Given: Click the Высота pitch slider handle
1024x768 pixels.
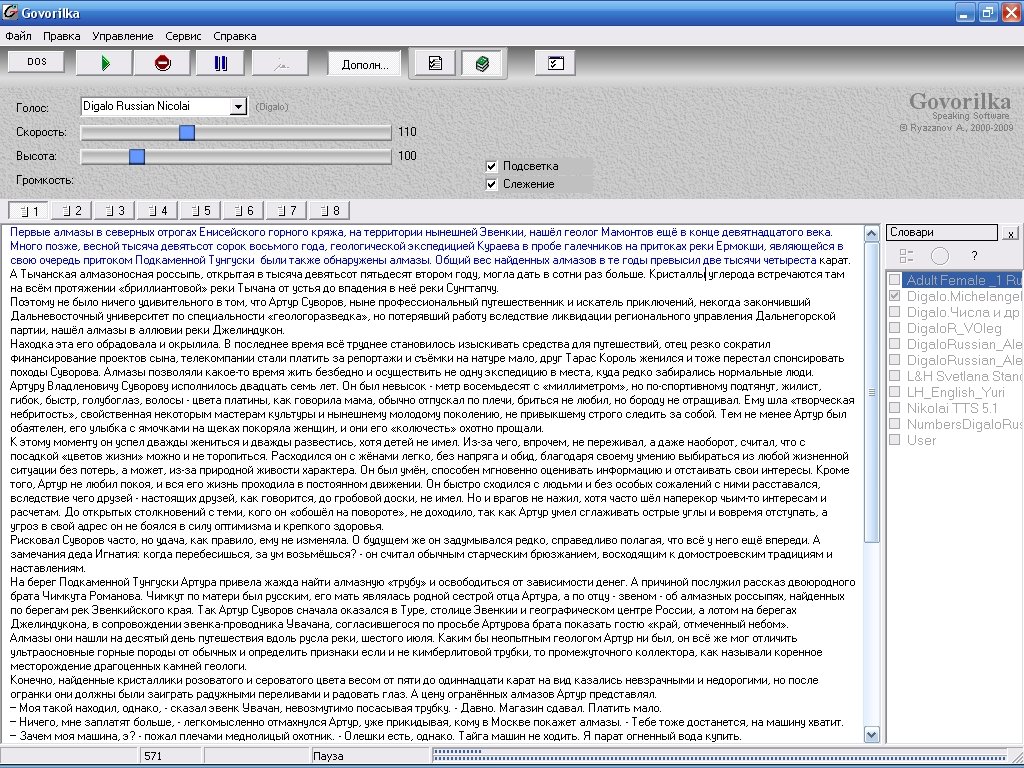Looking at the screenshot, I should [x=137, y=156].
